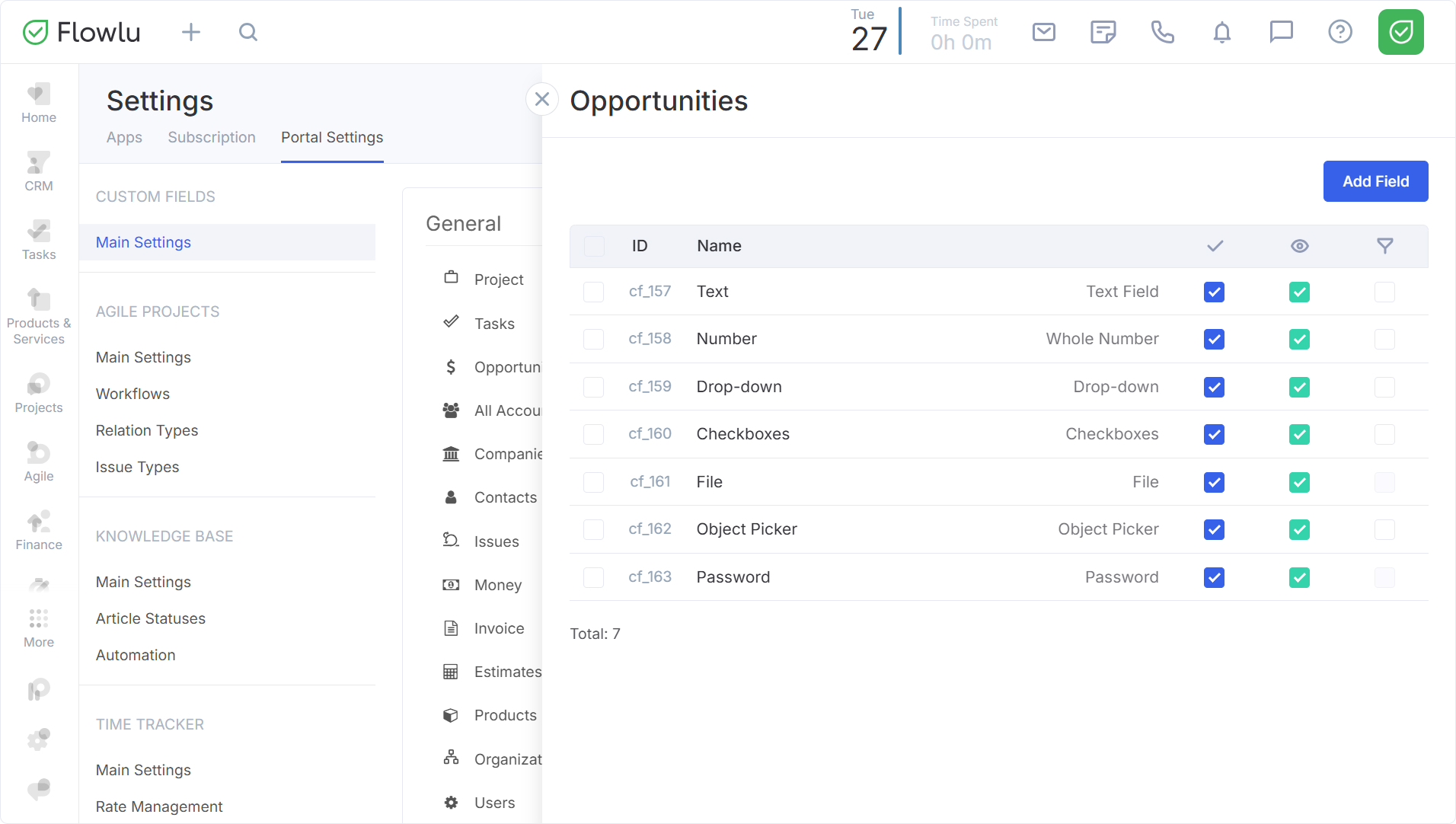Switch to the Subscription tab
The width and height of the screenshot is (1456, 824).
[x=212, y=137]
